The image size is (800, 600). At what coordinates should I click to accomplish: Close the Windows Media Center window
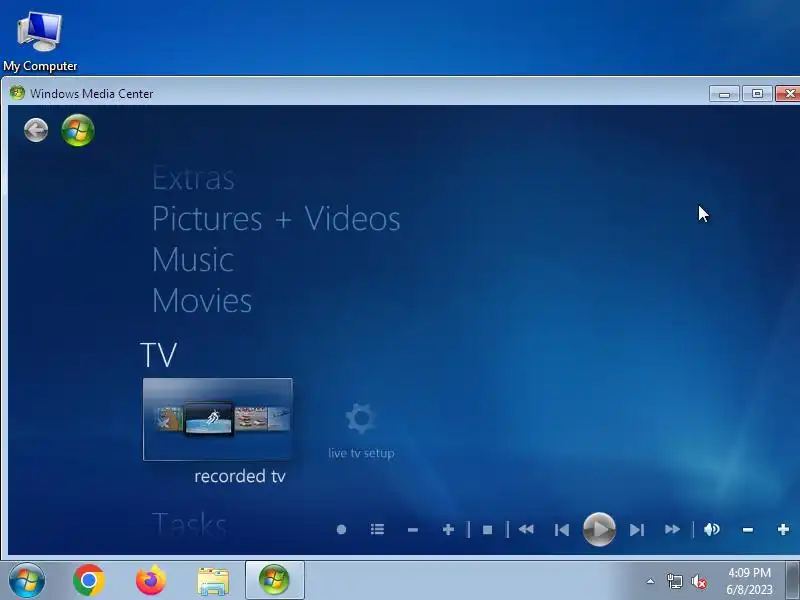click(788, 94)
